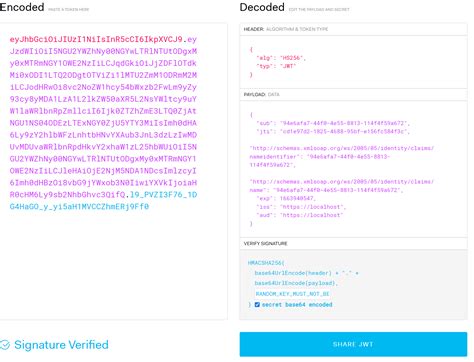Click the "alg" HS256 line in header
The width and height of the screenshot is (474, 362).
pos(281,58)
